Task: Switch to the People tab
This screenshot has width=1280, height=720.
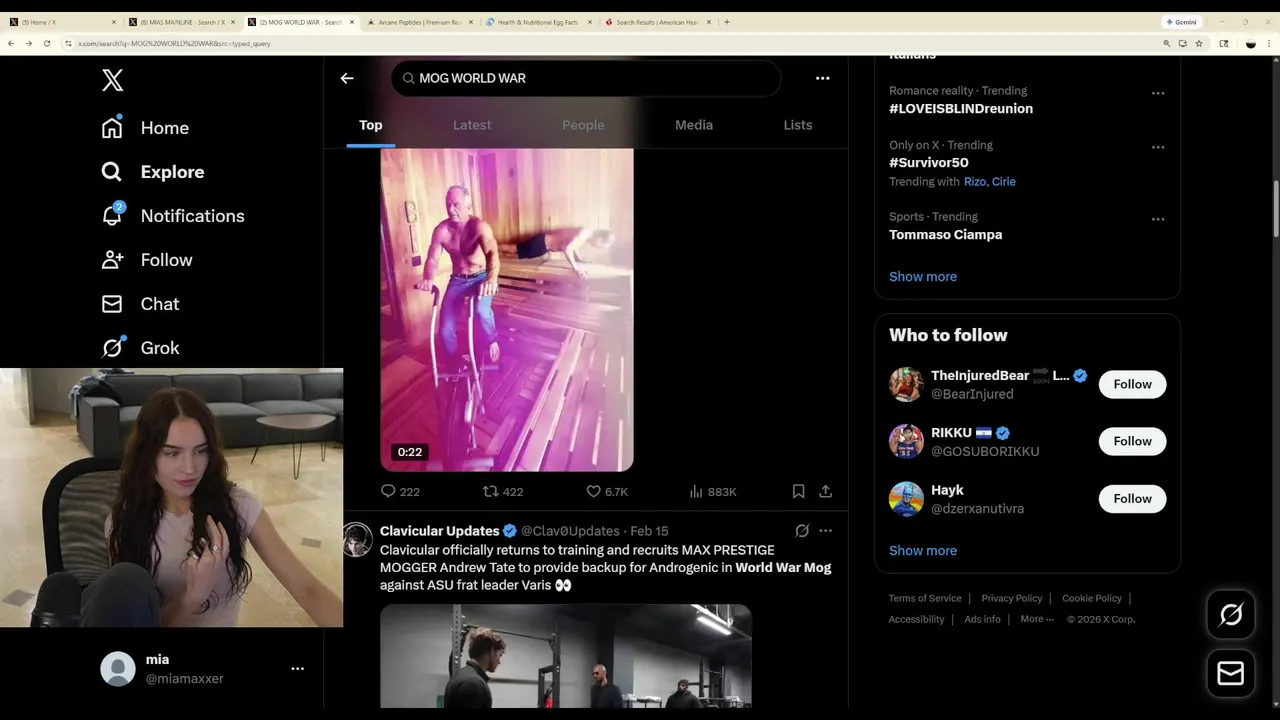Action: coord(583,125)
